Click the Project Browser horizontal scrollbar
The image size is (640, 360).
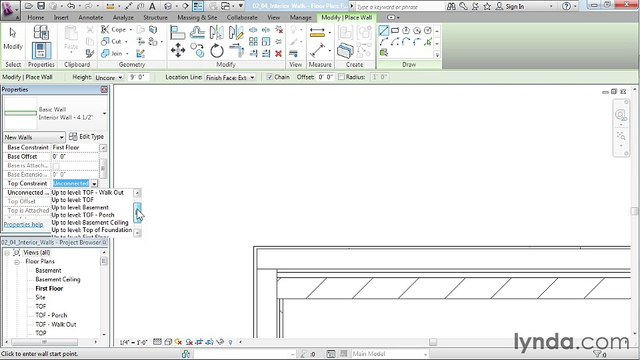coord(44,342)
